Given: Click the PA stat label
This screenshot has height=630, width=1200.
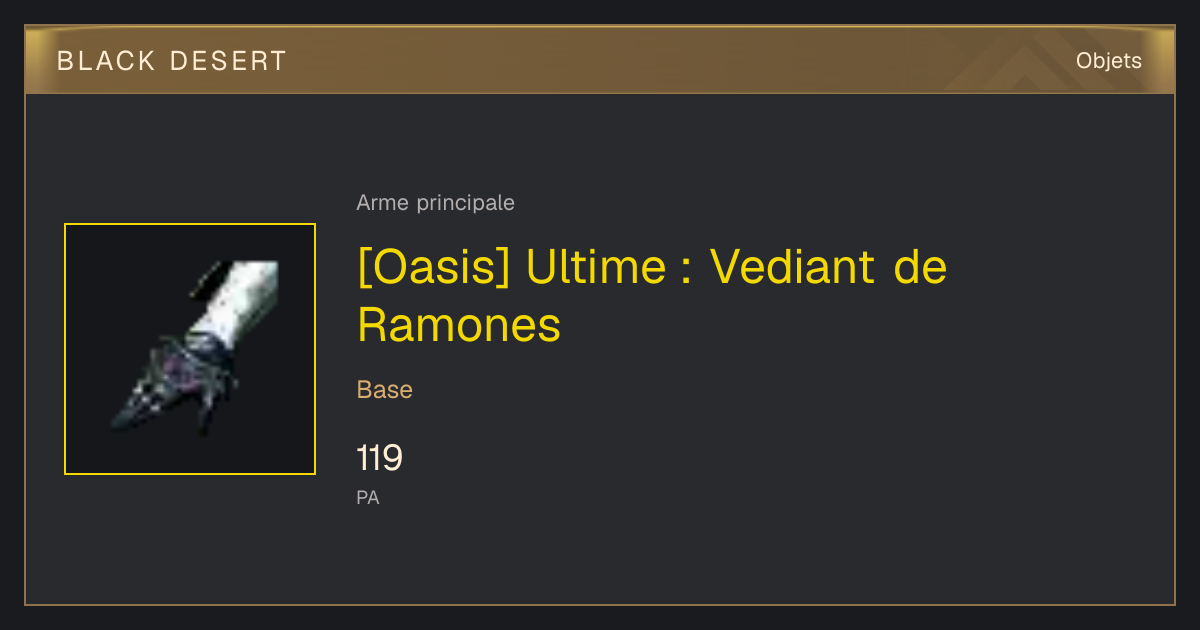Looking at the screenshot, I should [x=368, y=497].
